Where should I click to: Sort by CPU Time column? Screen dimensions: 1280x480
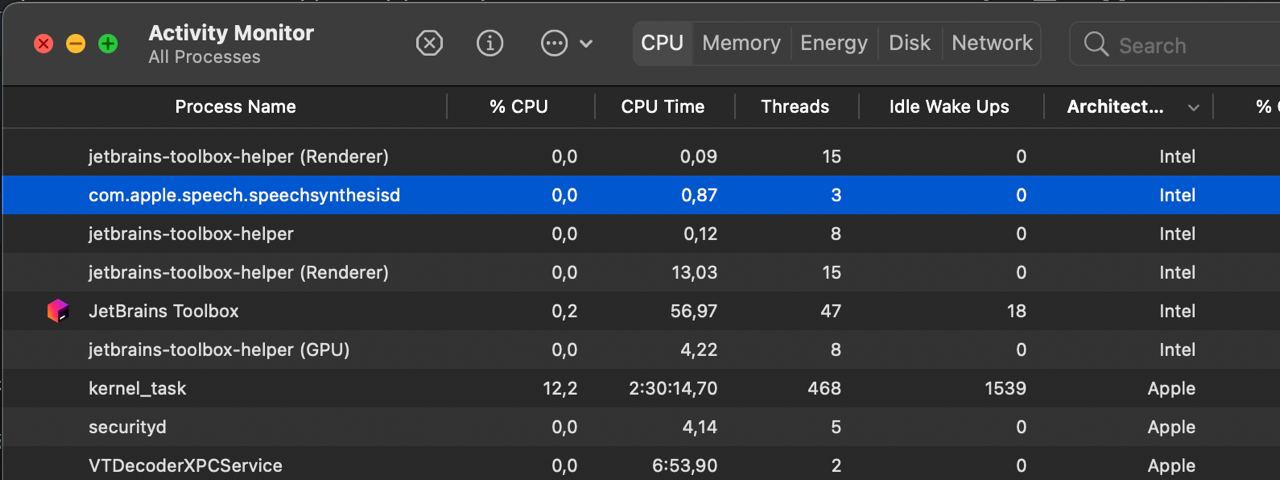[x=663, y=107]
